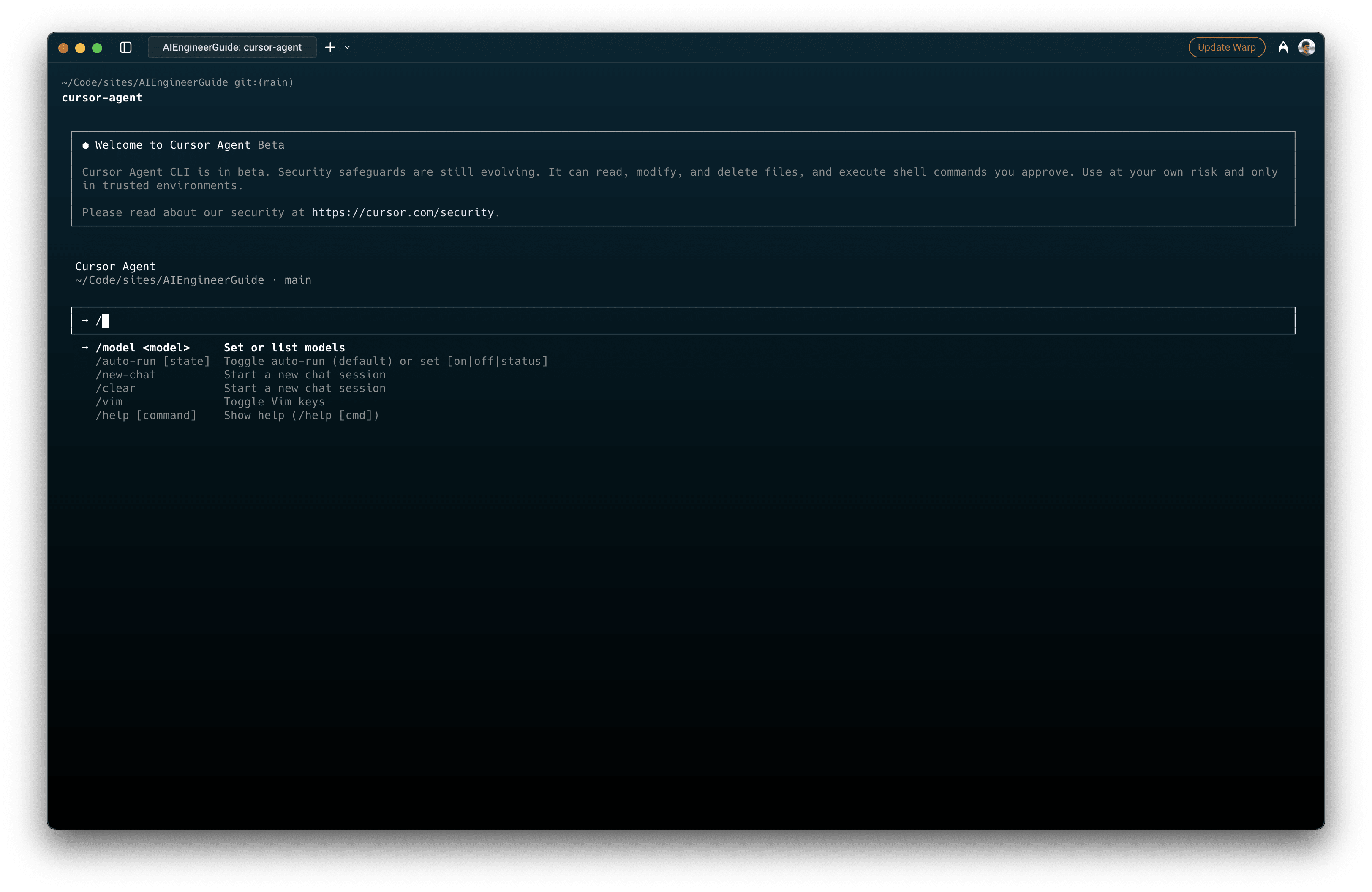
Task: Select the /vim command
Action: (109, 402)
